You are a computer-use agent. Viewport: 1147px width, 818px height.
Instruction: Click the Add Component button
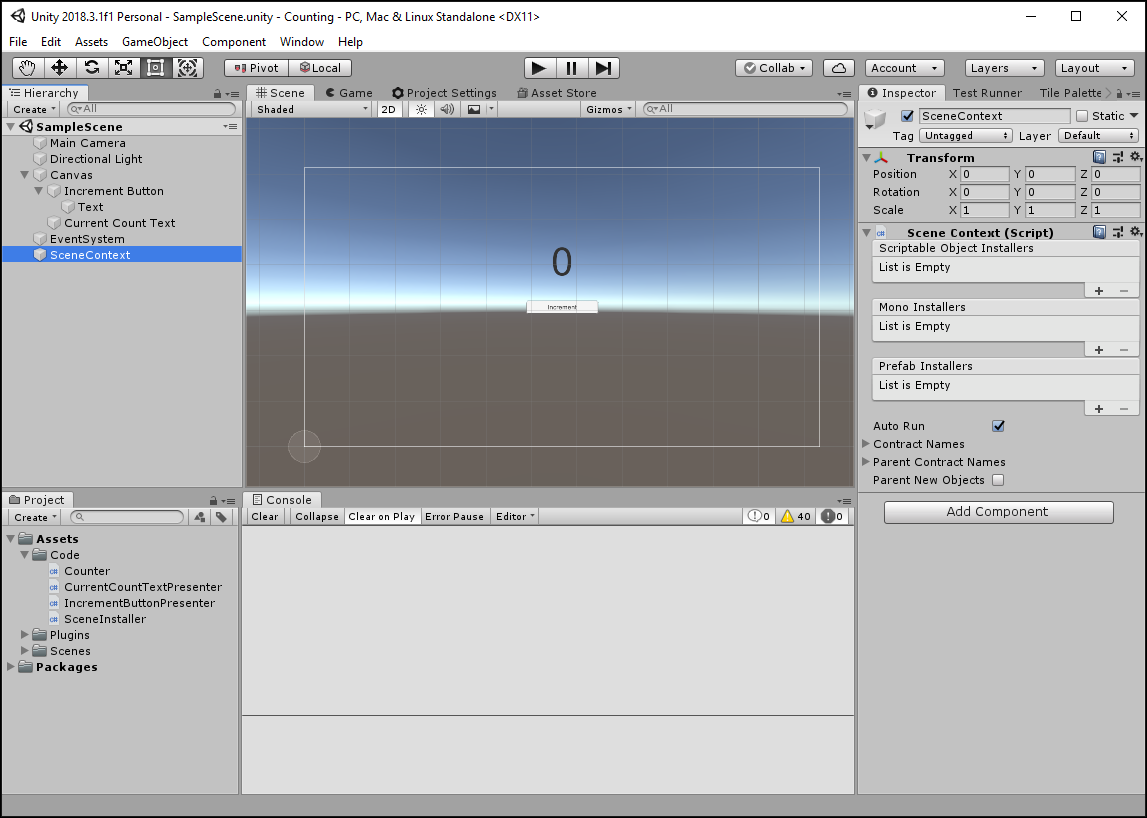pos(998,511)
